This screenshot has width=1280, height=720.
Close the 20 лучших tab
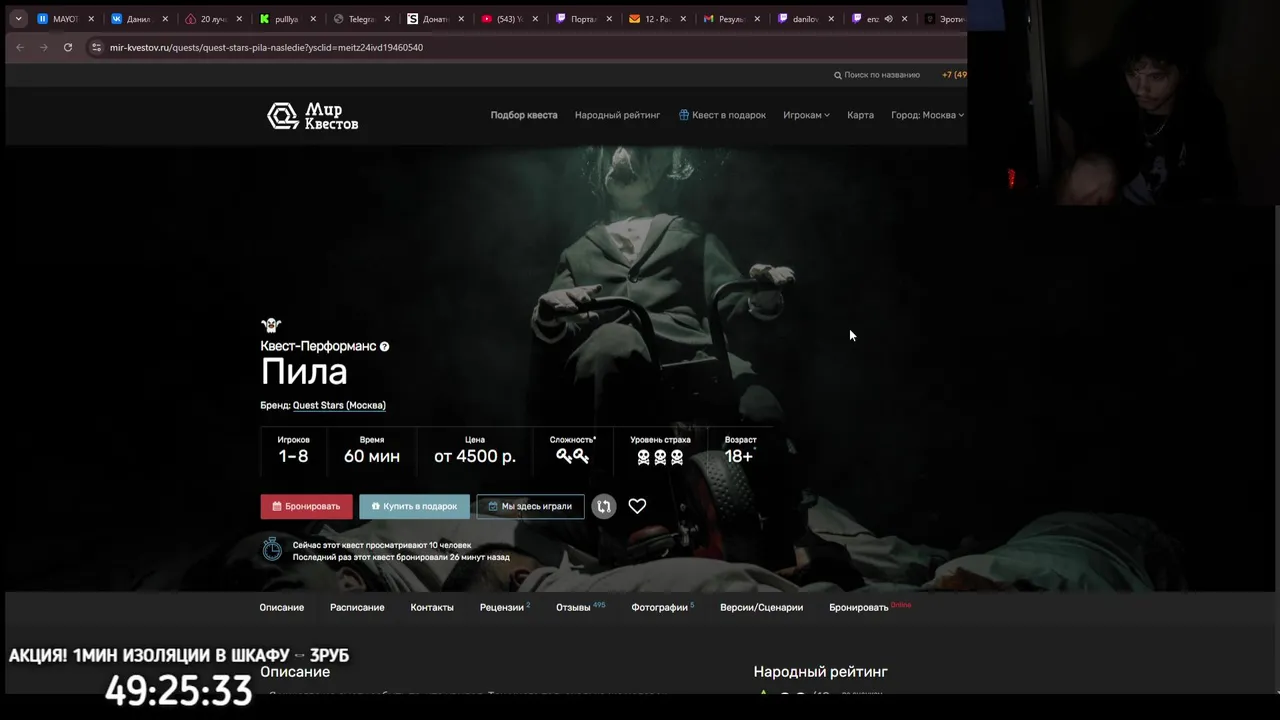pos(239,19)
